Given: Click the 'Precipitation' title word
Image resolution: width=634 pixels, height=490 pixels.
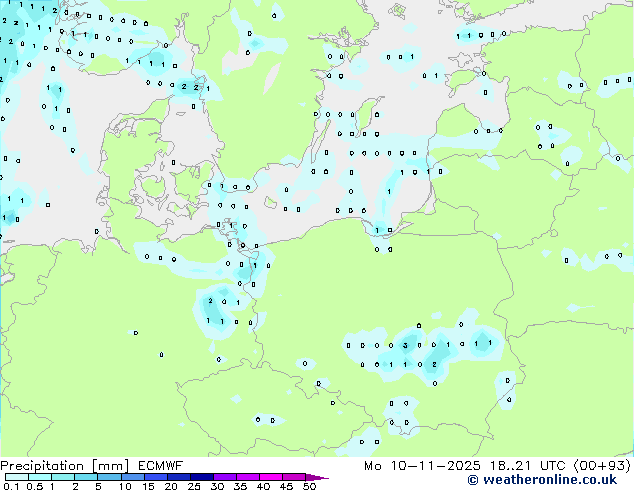Looking at the screenshot, I should coord(42,466).
